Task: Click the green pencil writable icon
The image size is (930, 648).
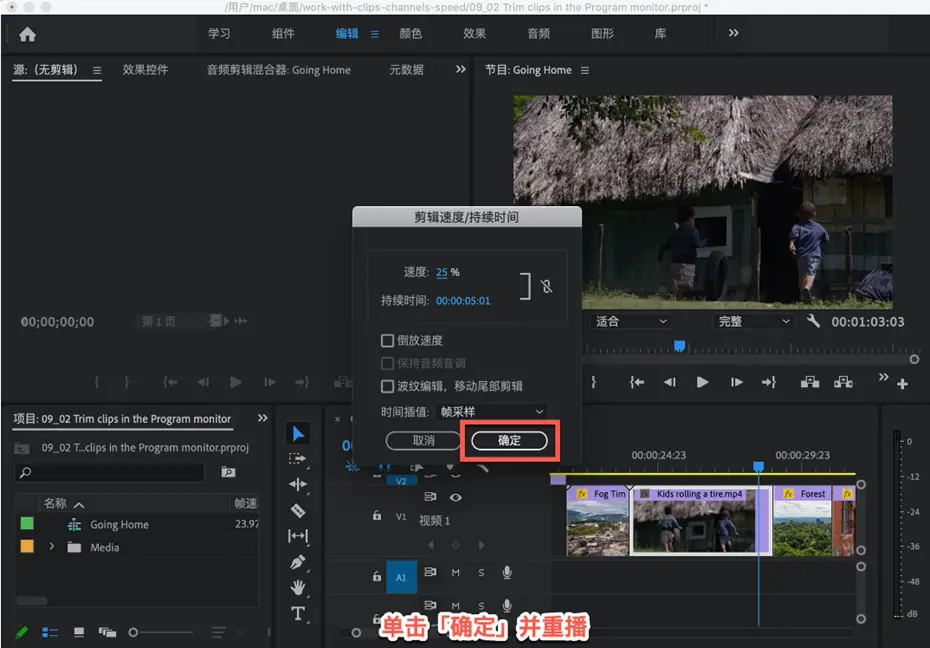Action: (x=21, y=633)
